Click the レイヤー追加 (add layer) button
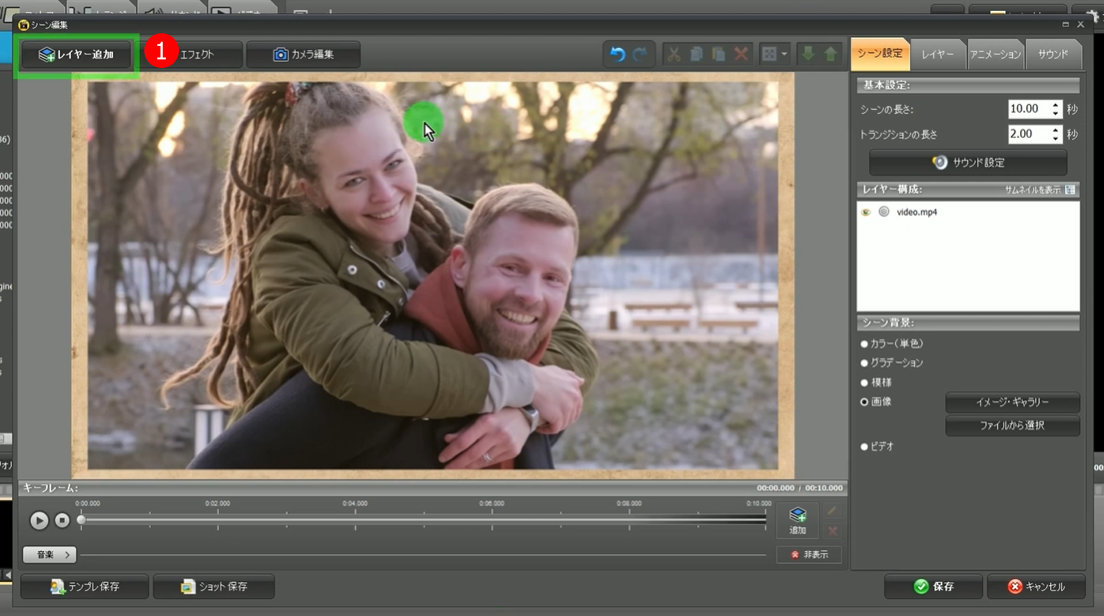This screenshot has height=616, width=1104. pos(76,55)
